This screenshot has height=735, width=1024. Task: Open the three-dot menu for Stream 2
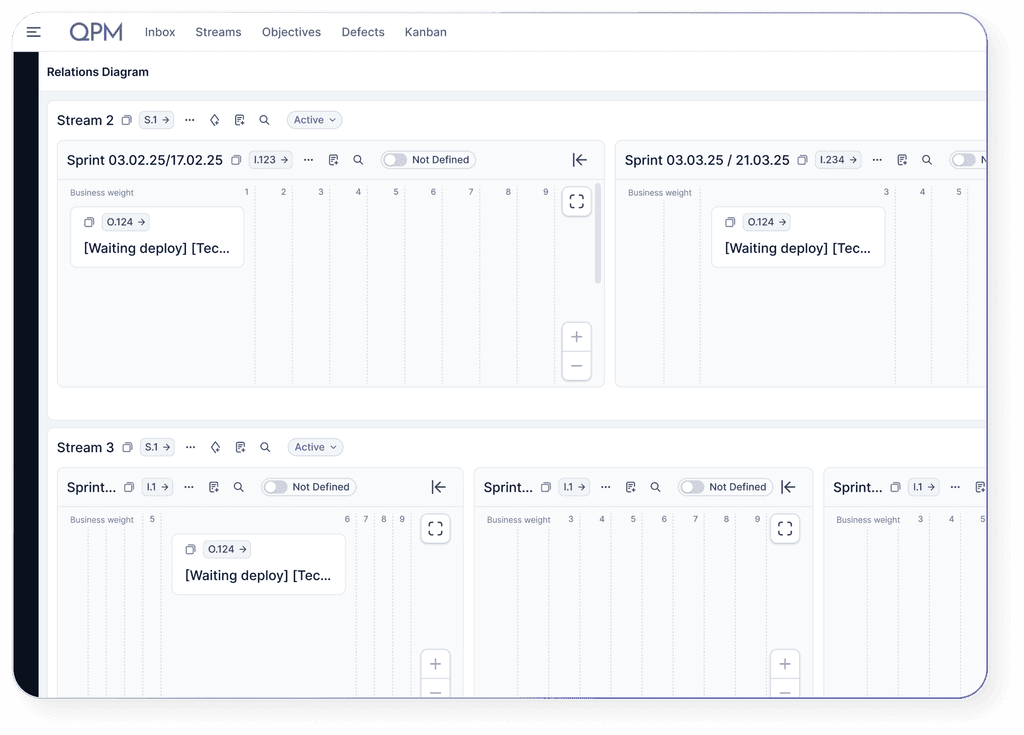pyautogui.click(x=189, y=120)
